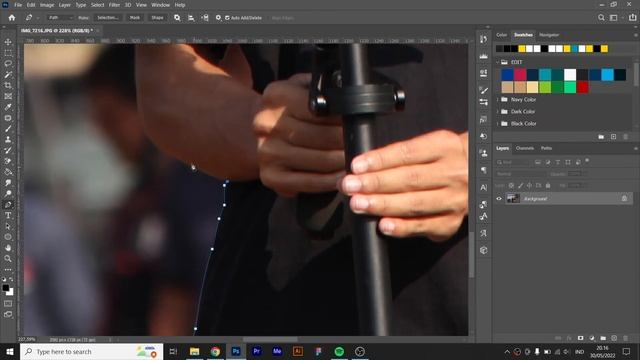Pick the red swatch in EDIT group

pyautogui.click(x=582, y=87)
